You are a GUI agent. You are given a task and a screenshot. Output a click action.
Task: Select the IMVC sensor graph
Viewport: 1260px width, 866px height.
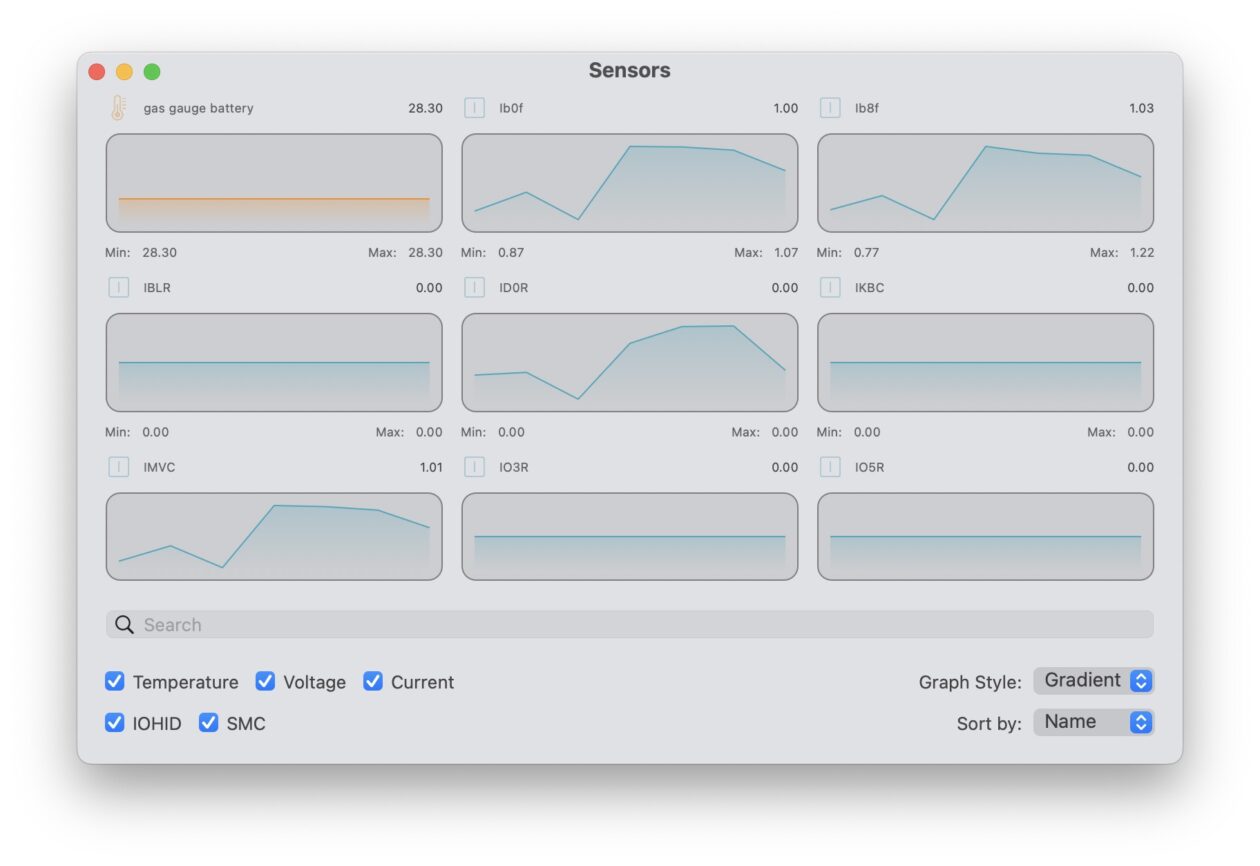[x=274, y=536]
